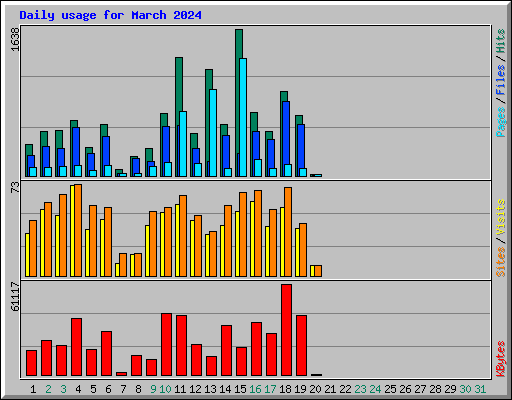Click the orange sites bar for day 7
This screenshot has height=400, width=512.
123,265
